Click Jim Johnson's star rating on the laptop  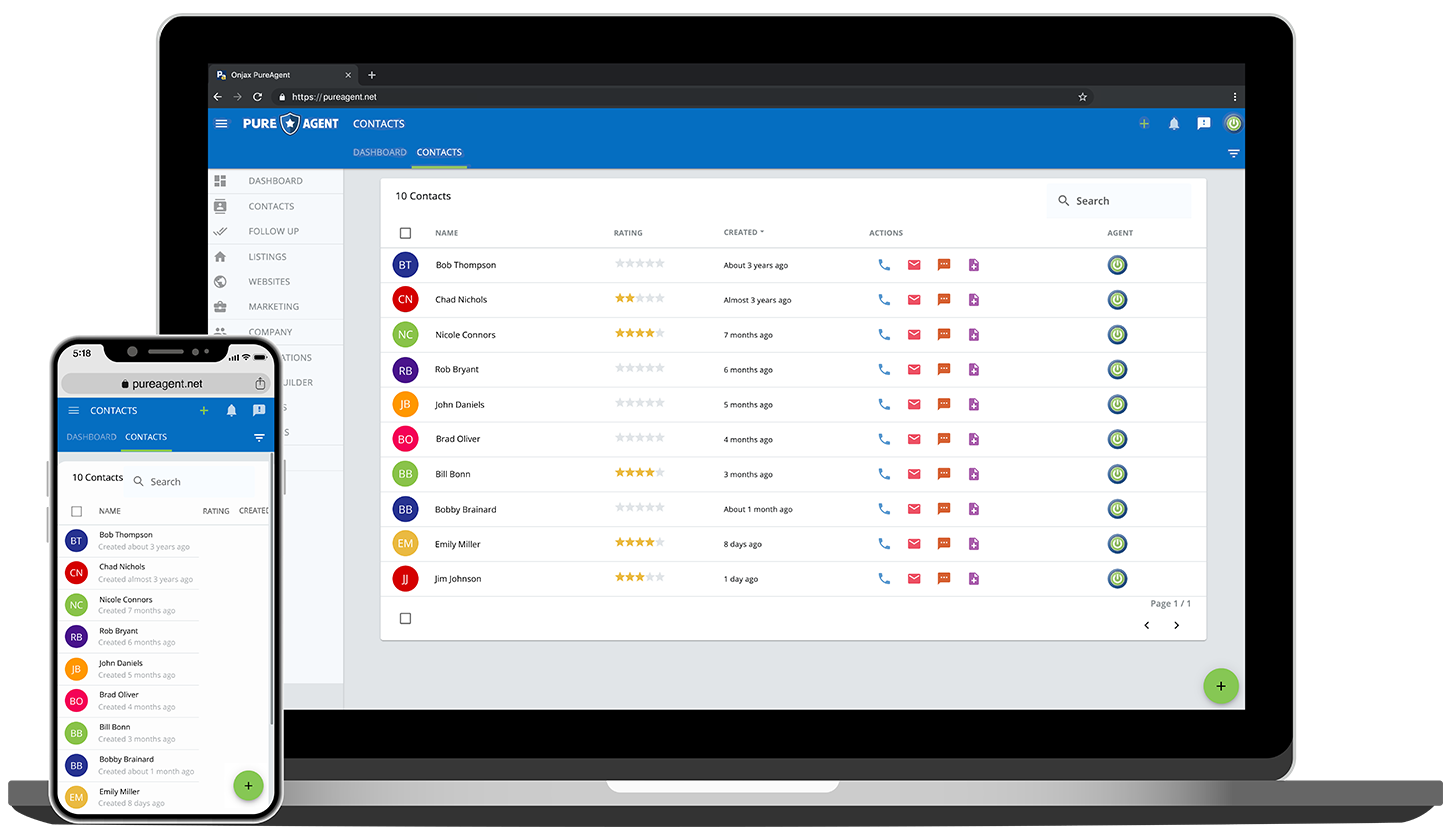coord(639,577)
